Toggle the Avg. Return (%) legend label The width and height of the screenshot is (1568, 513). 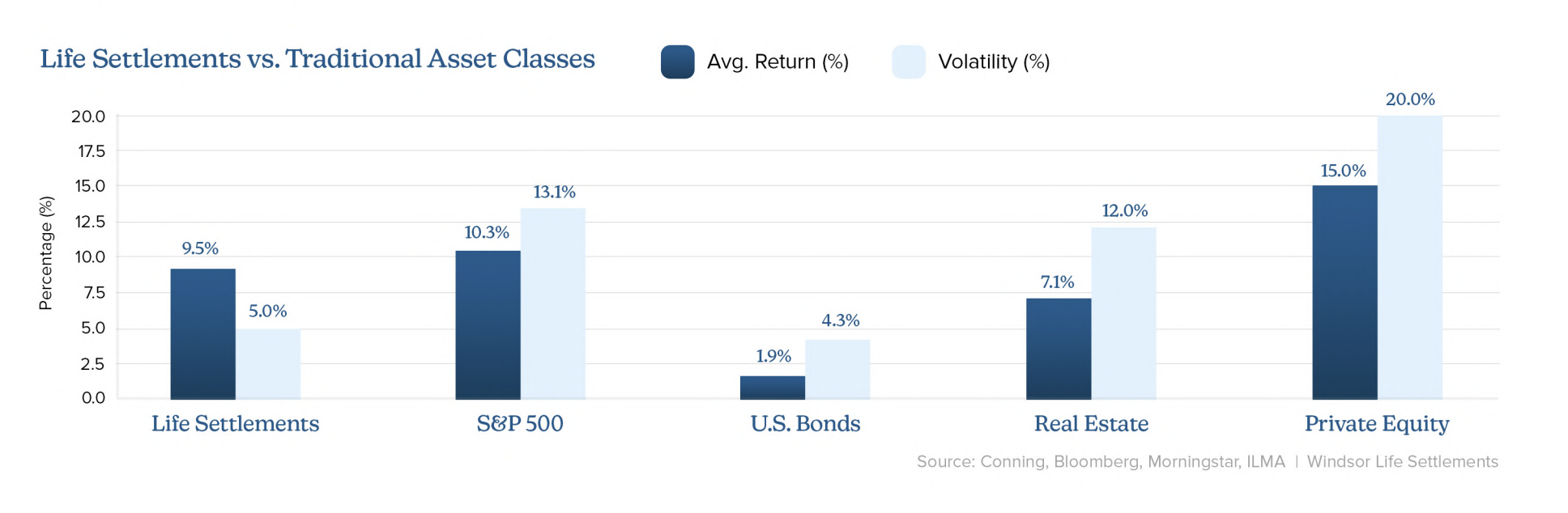778,61
